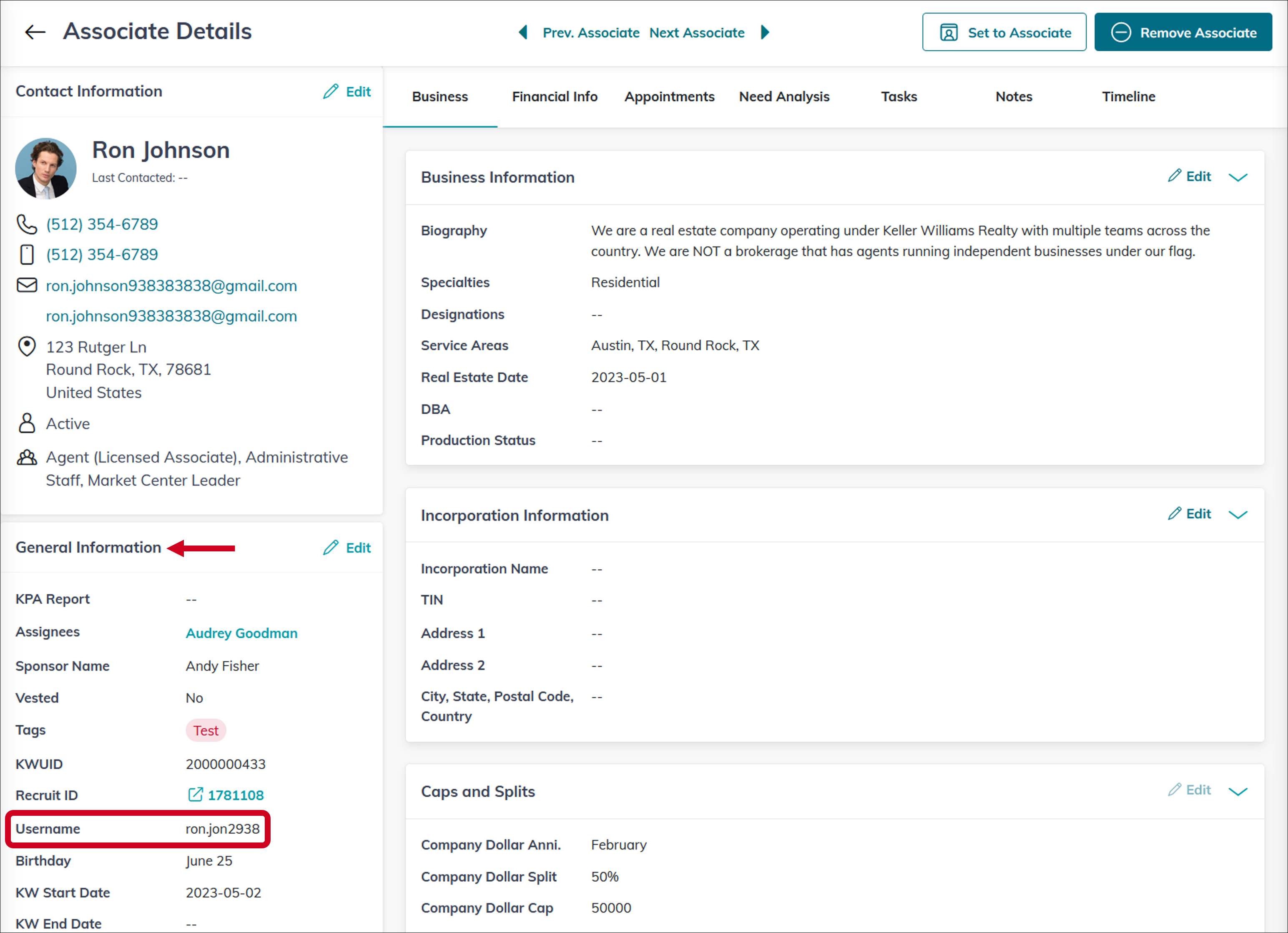Select the Real Estate Date 2023-05-01
Image resolution: width=1288 pixels, height=933 pixels.
coord(629,377)
